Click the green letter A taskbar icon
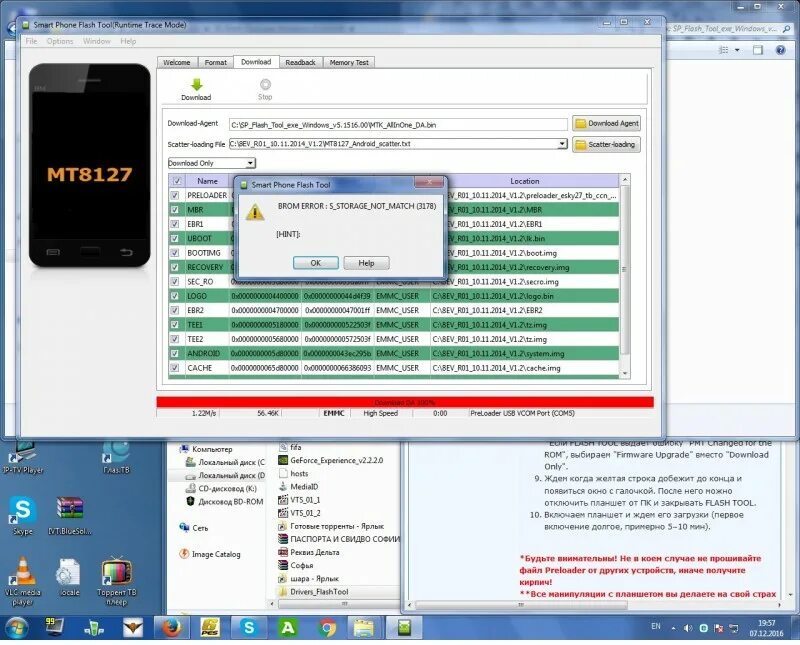Screen dimensions: 800x645 (x=288, y=628)
